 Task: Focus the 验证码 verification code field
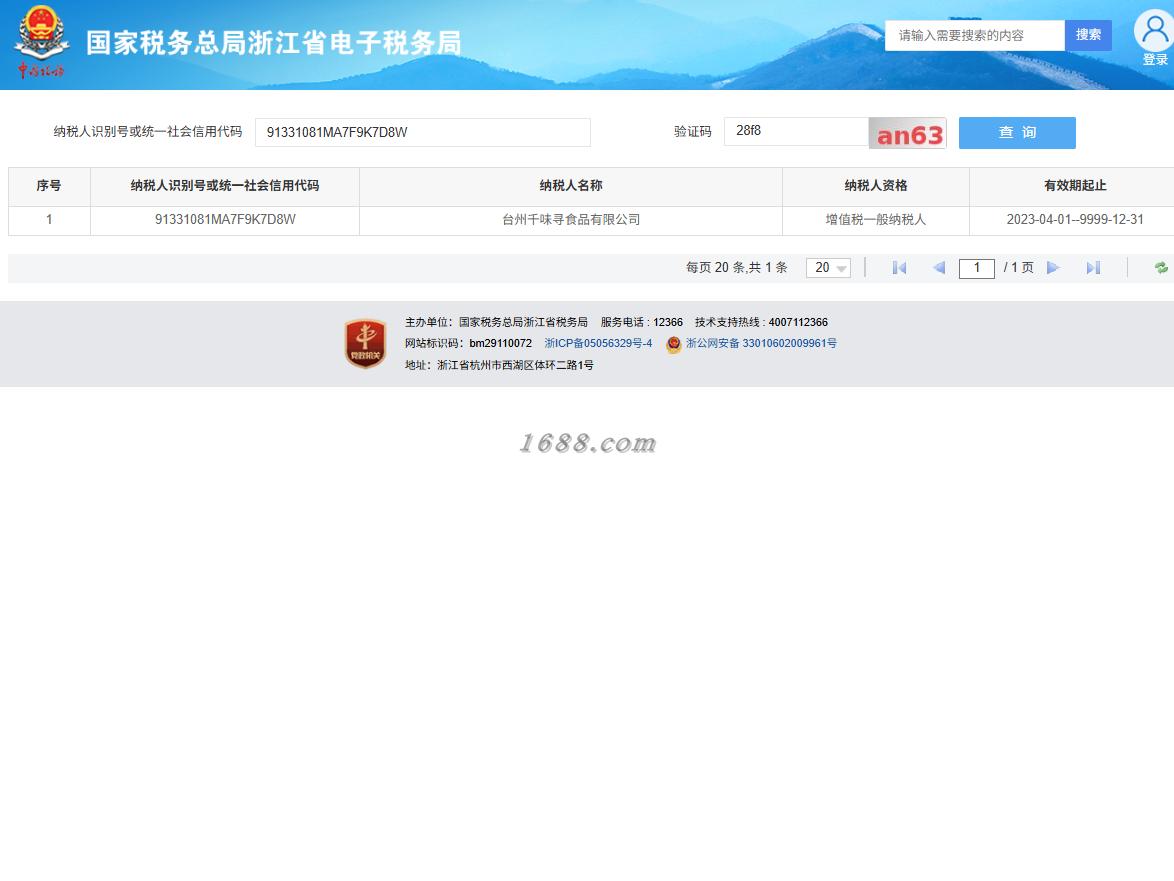[796, 132]
